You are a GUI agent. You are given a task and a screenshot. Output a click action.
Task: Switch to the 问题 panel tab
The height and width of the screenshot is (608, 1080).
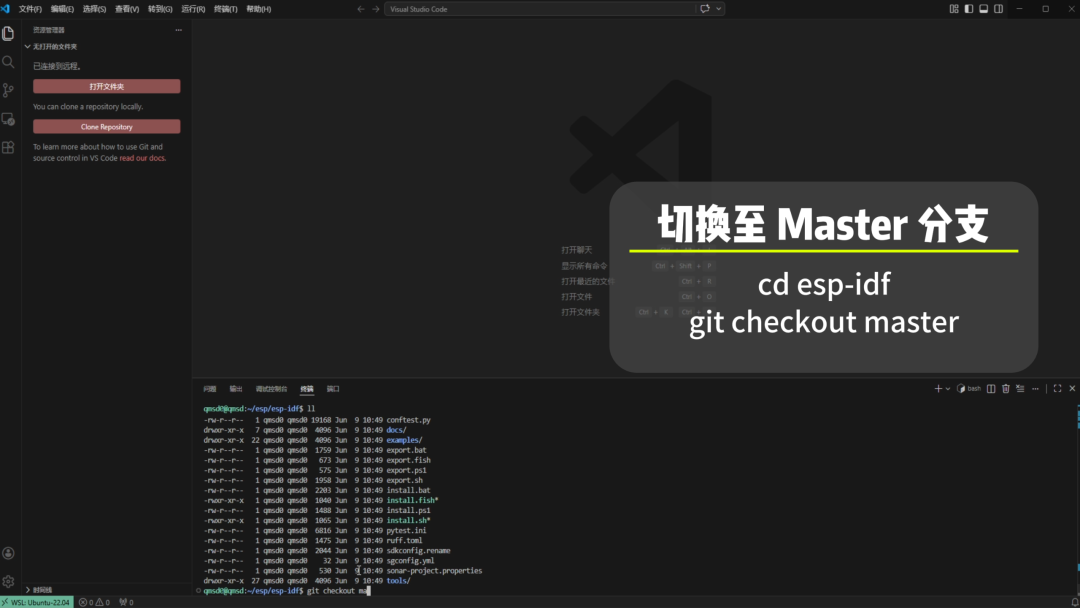coord(210,389)
